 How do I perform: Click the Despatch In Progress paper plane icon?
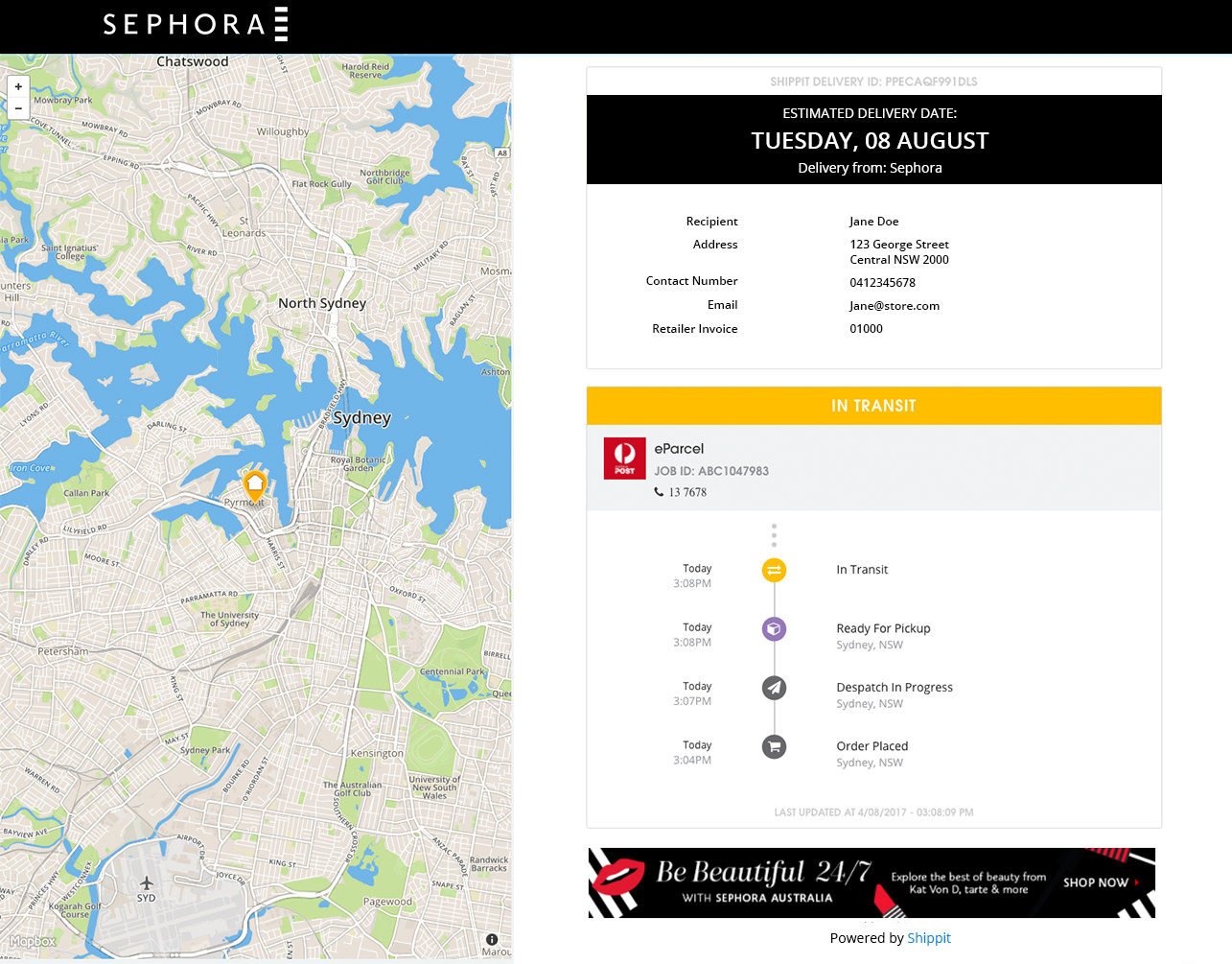point(774,688)
